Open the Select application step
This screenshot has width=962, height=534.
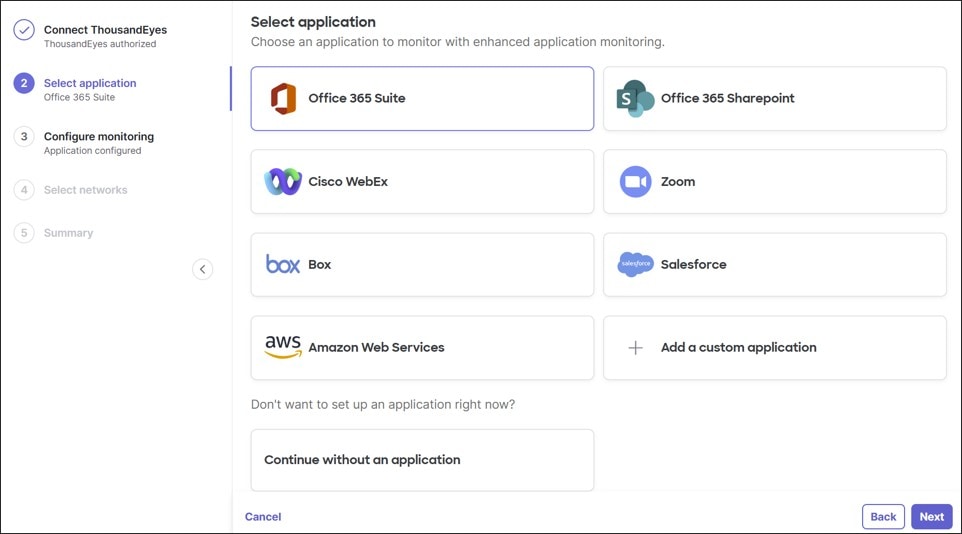click(90, 83)
